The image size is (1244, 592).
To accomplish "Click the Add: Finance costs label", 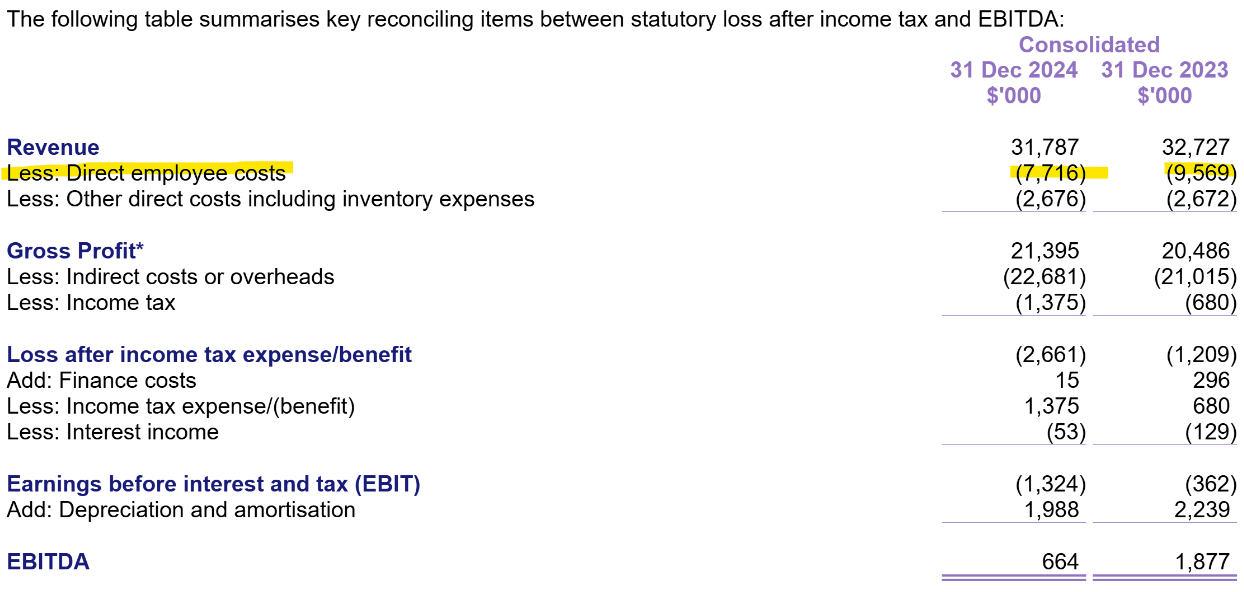I will [x=101, y=381].
